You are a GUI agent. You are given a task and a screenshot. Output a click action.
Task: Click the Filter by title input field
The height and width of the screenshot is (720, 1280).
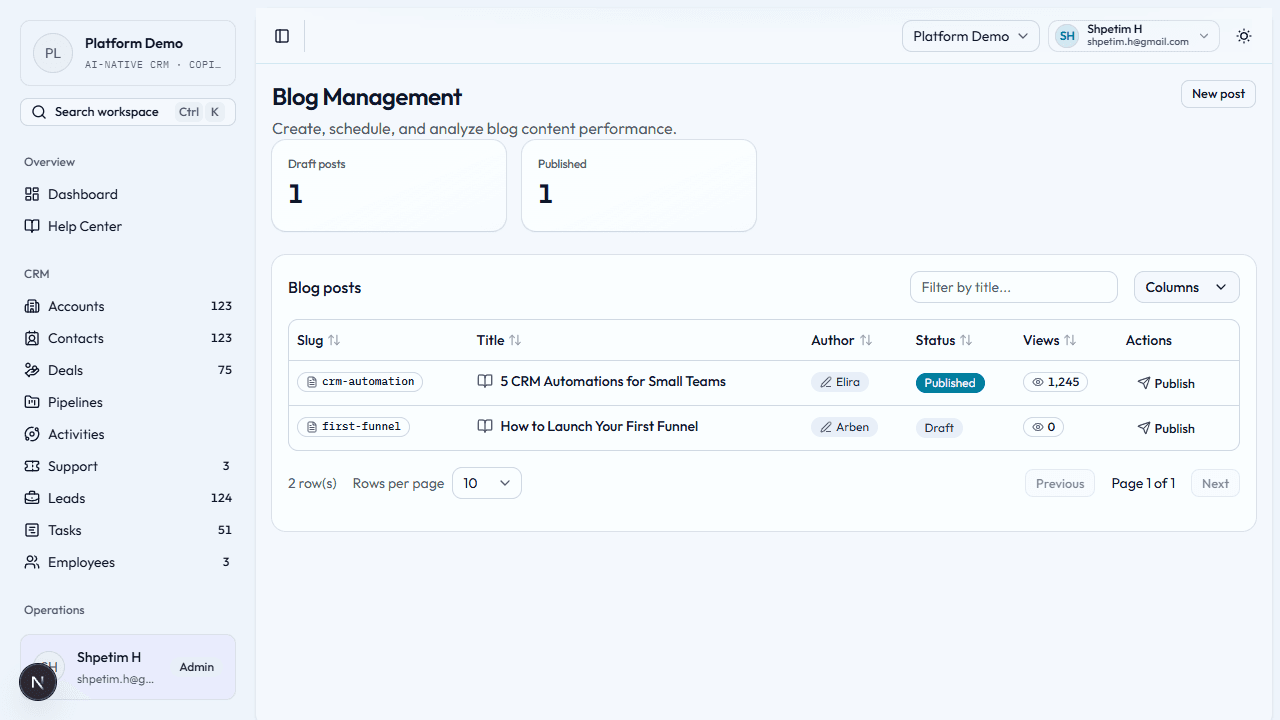tap(1013, 287)
